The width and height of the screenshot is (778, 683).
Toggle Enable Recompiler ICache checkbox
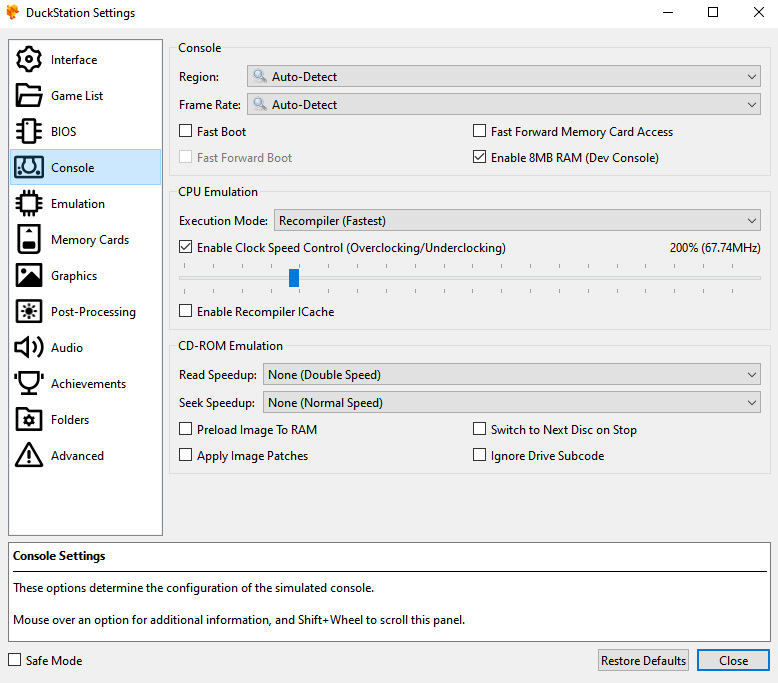coord(186,311)
